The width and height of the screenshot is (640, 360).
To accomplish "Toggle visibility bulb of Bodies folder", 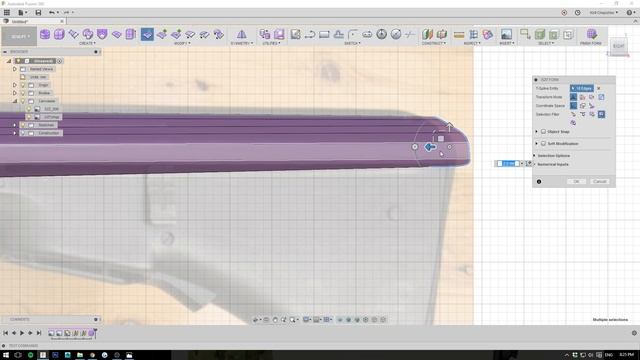I will [23, 93].
